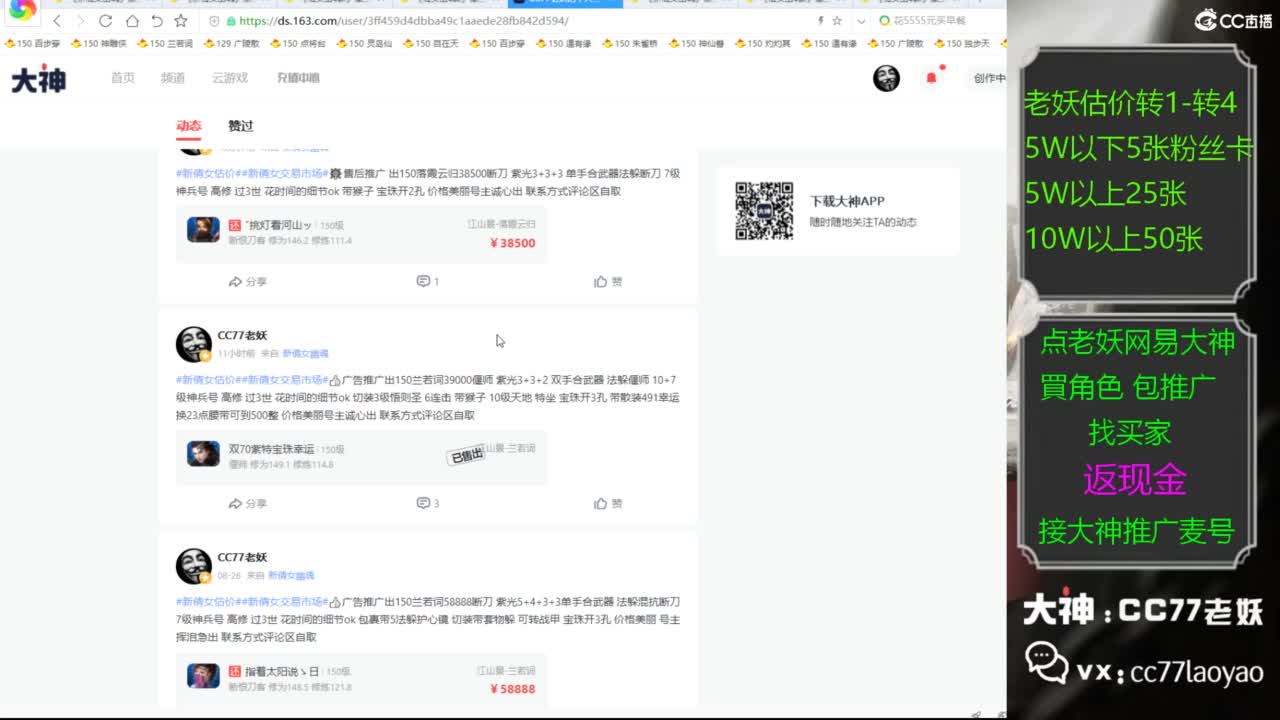1280x720 pixels.
Task: Click the notification bell icon
Action: (x=930, y=77)
